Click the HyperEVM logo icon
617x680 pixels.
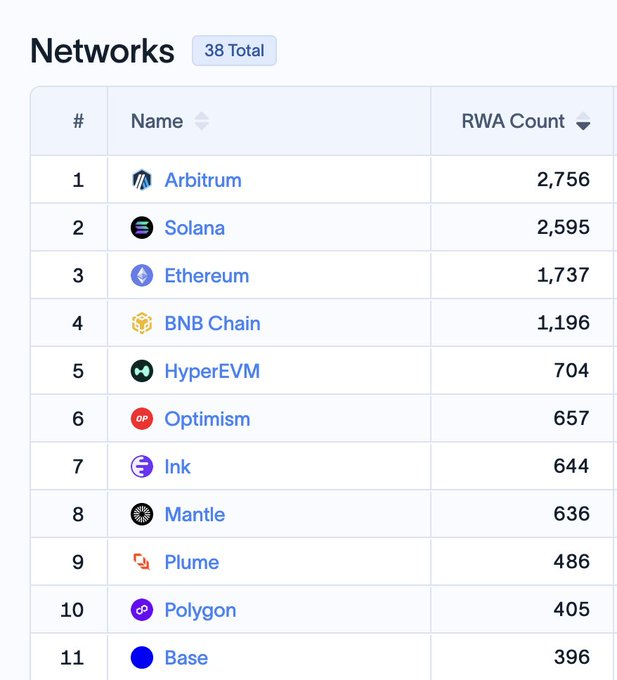[142, 371]
